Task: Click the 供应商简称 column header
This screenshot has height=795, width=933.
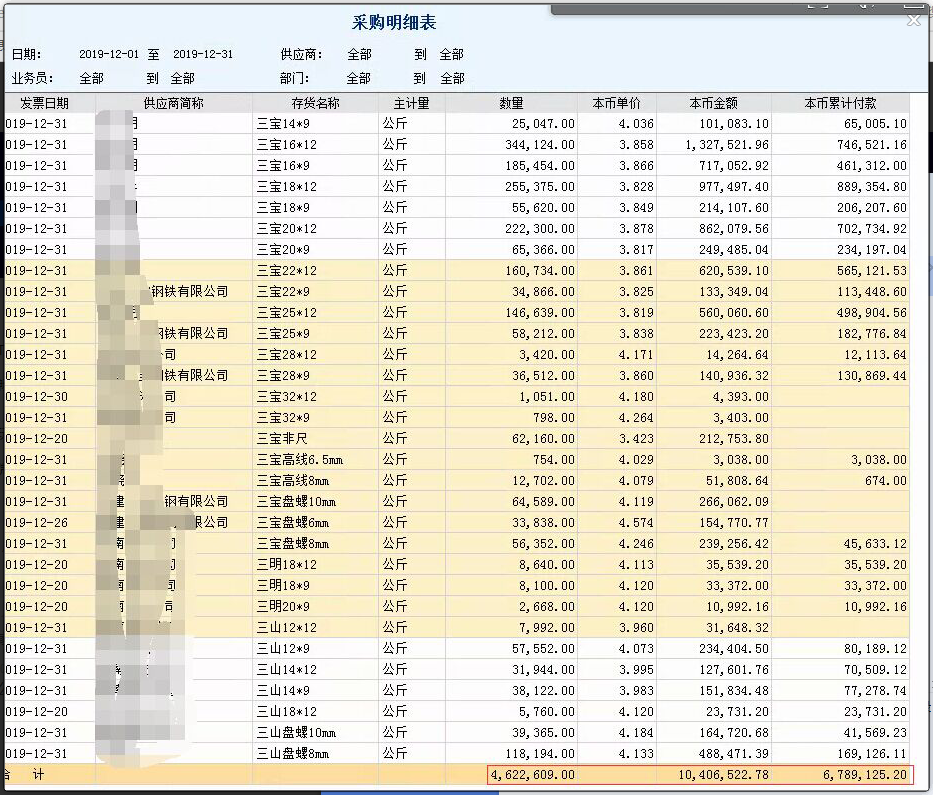Action: click(174, 103)
